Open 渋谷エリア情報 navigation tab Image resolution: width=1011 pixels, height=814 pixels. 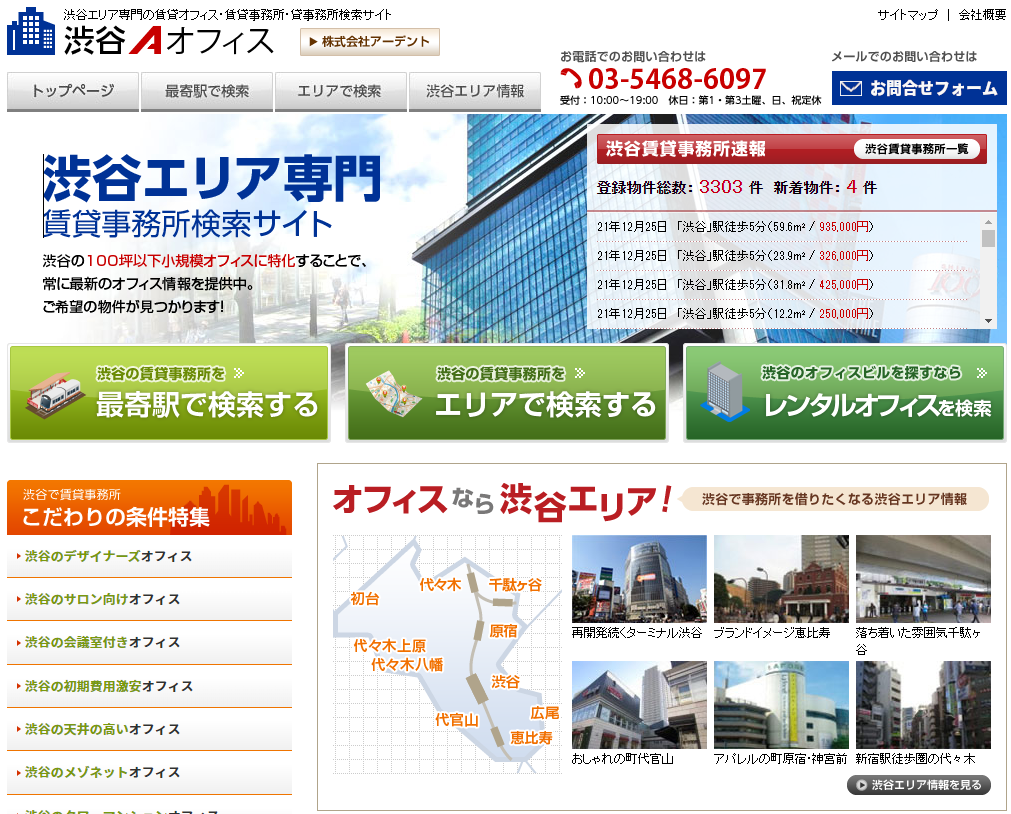tap(475, 92)
